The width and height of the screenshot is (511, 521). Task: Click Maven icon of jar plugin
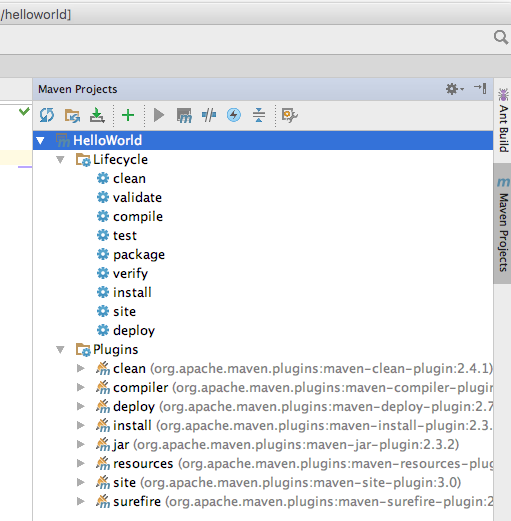tap(103, 444)
